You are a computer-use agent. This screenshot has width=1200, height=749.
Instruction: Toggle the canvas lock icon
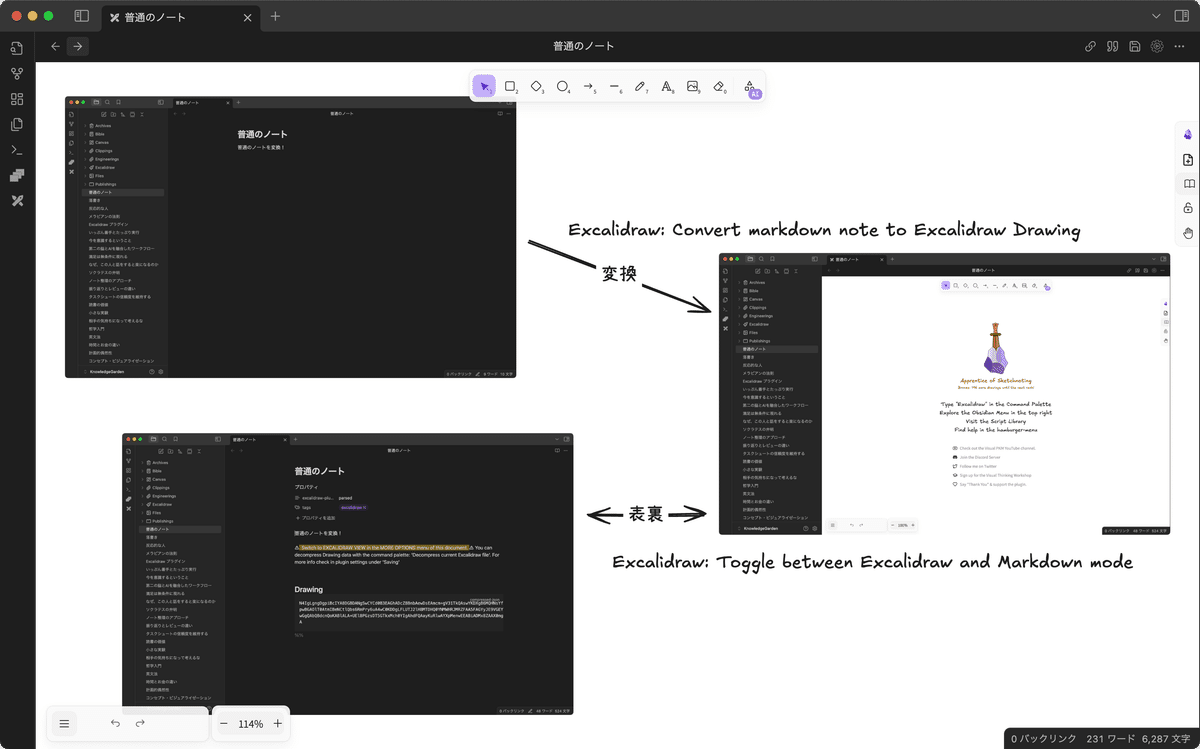click(x=1188, y=209)
